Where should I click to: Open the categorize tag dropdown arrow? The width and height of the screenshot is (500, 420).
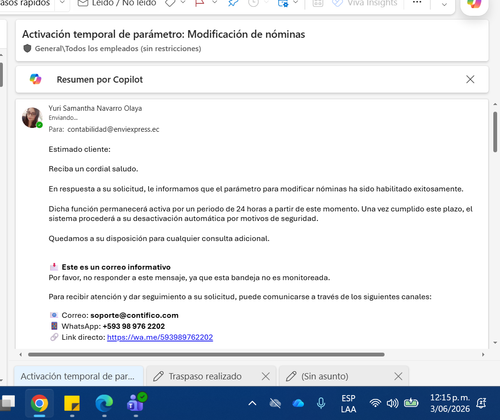point(183,3)
